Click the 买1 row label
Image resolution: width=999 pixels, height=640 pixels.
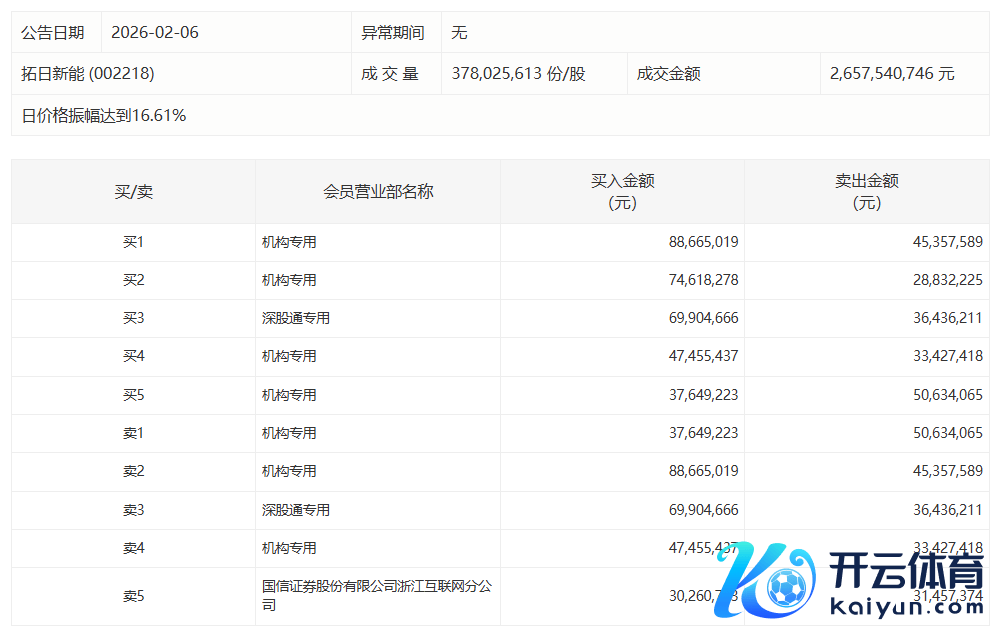133,242
